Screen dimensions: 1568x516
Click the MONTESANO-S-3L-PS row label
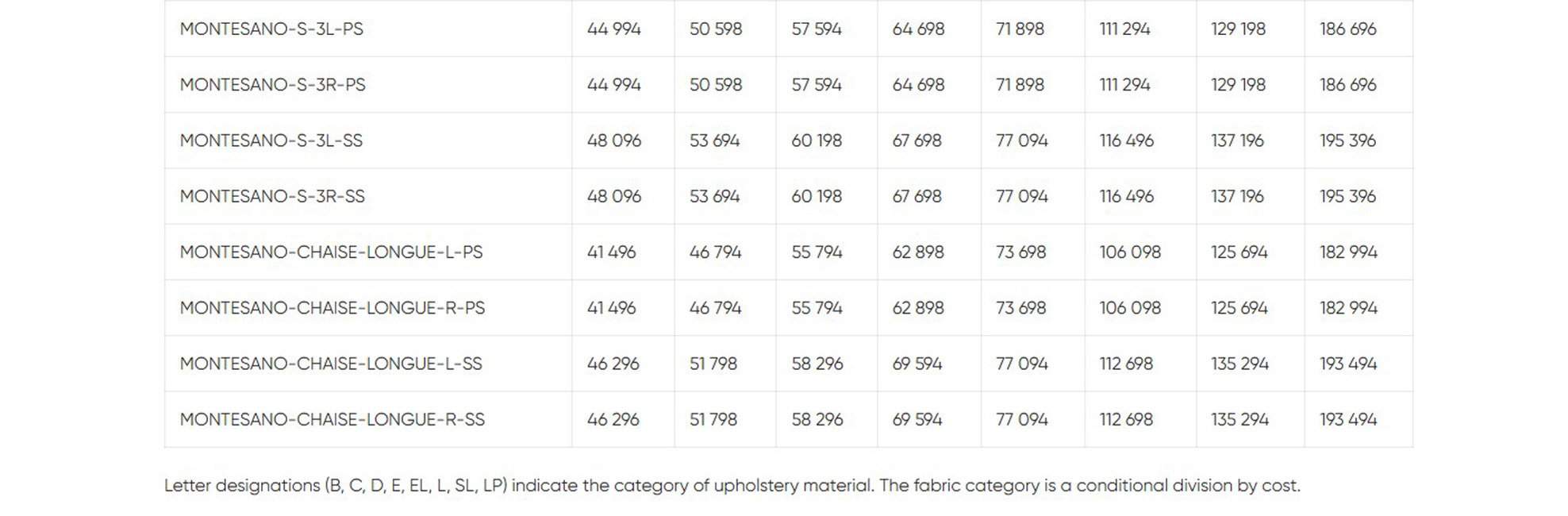click(271, 29)
